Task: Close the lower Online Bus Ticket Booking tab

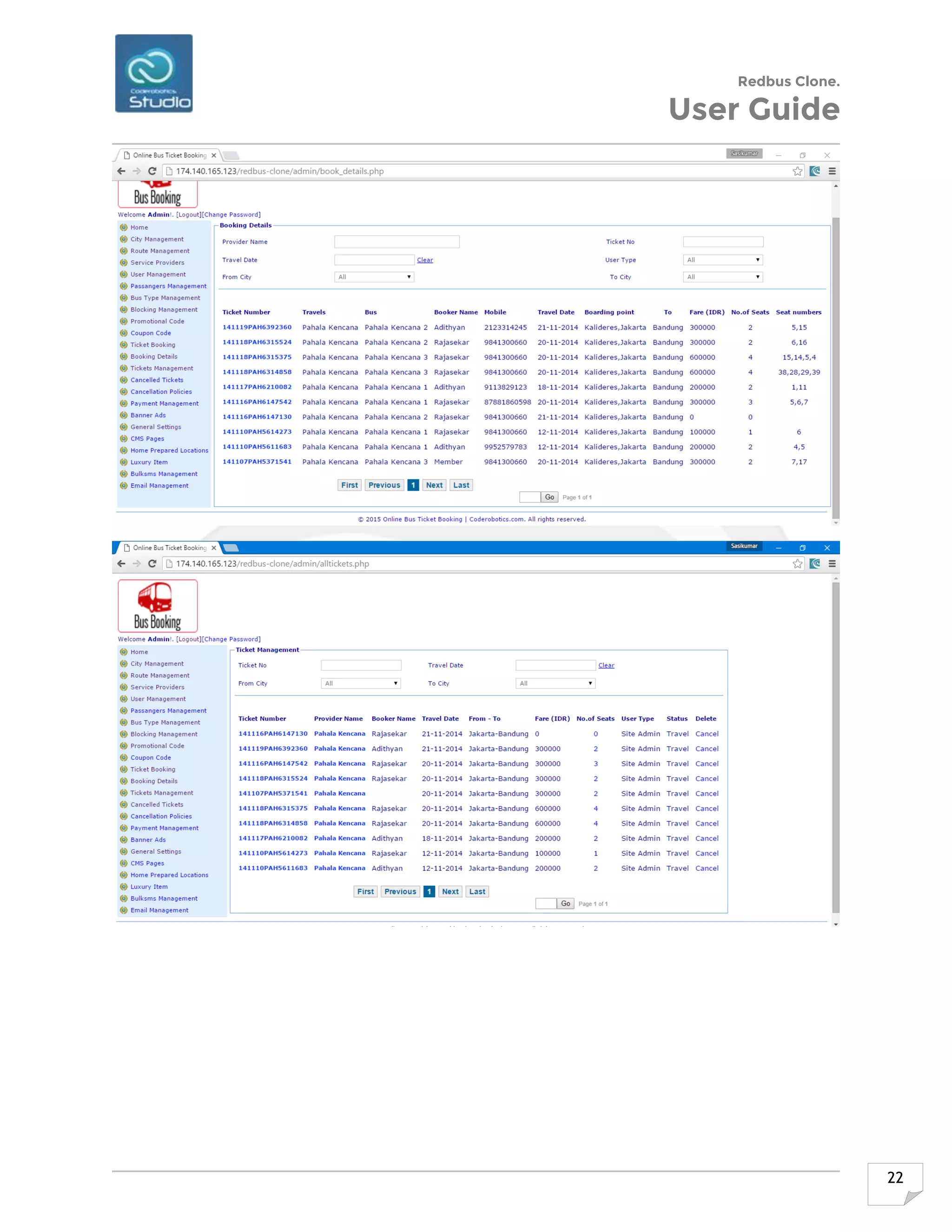Action: 214,548
